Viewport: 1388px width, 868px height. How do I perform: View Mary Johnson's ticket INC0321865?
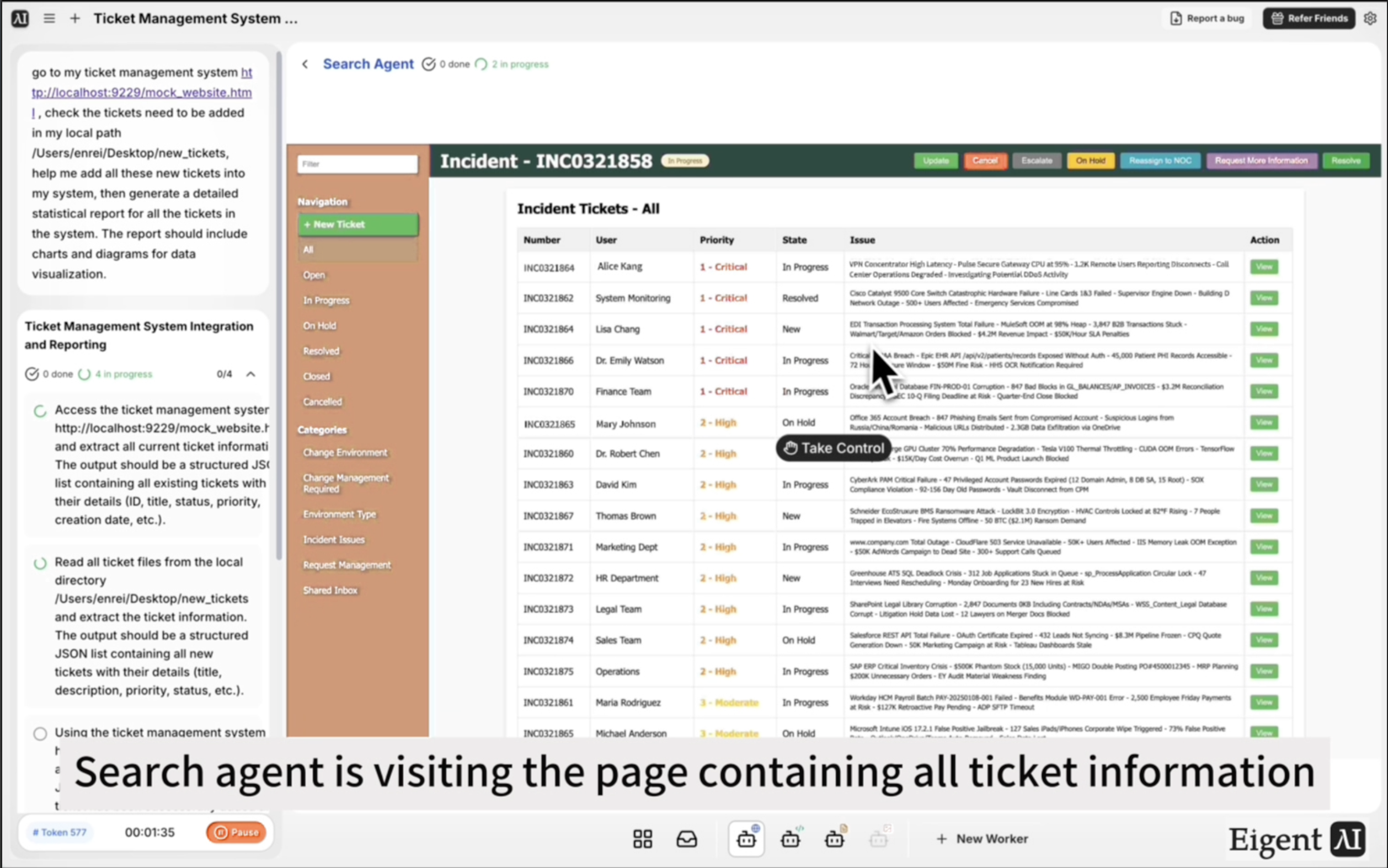coord(1264,422)
